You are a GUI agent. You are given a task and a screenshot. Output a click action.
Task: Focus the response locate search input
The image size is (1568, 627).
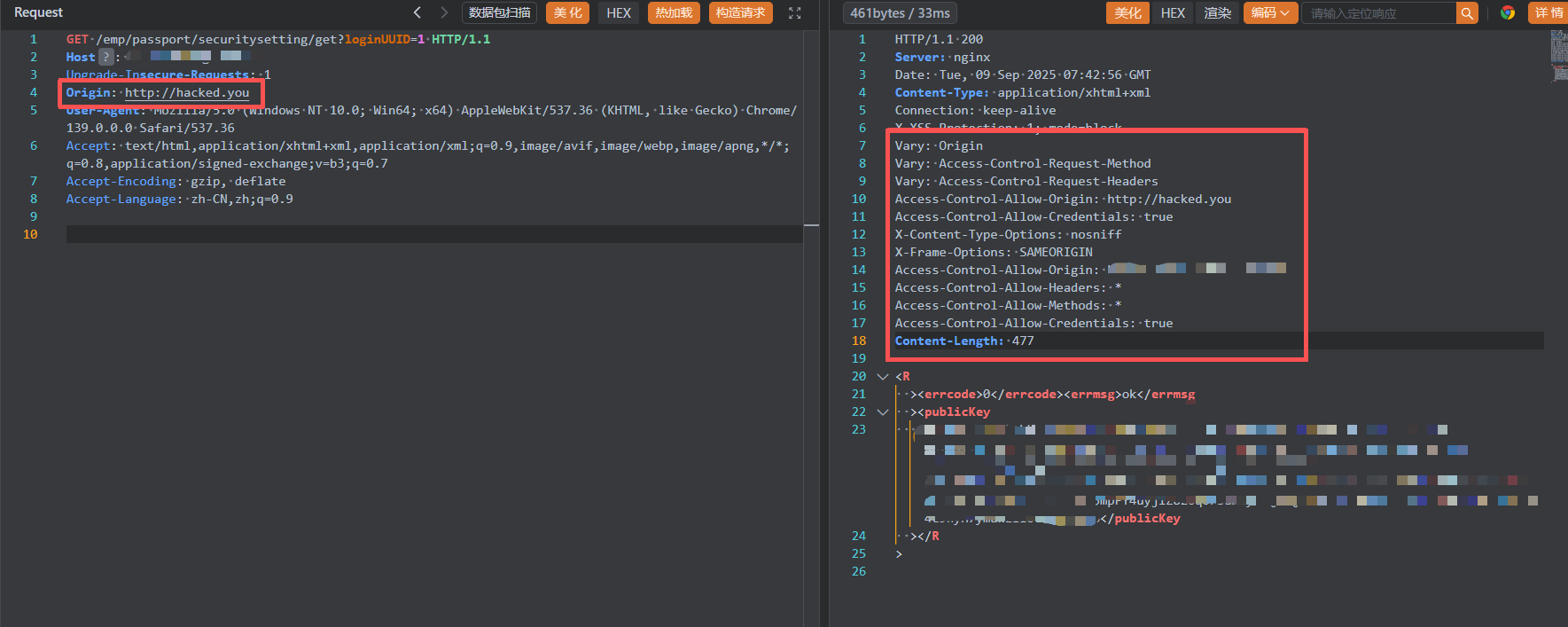pyautogui.click(x=1378, y=13)
